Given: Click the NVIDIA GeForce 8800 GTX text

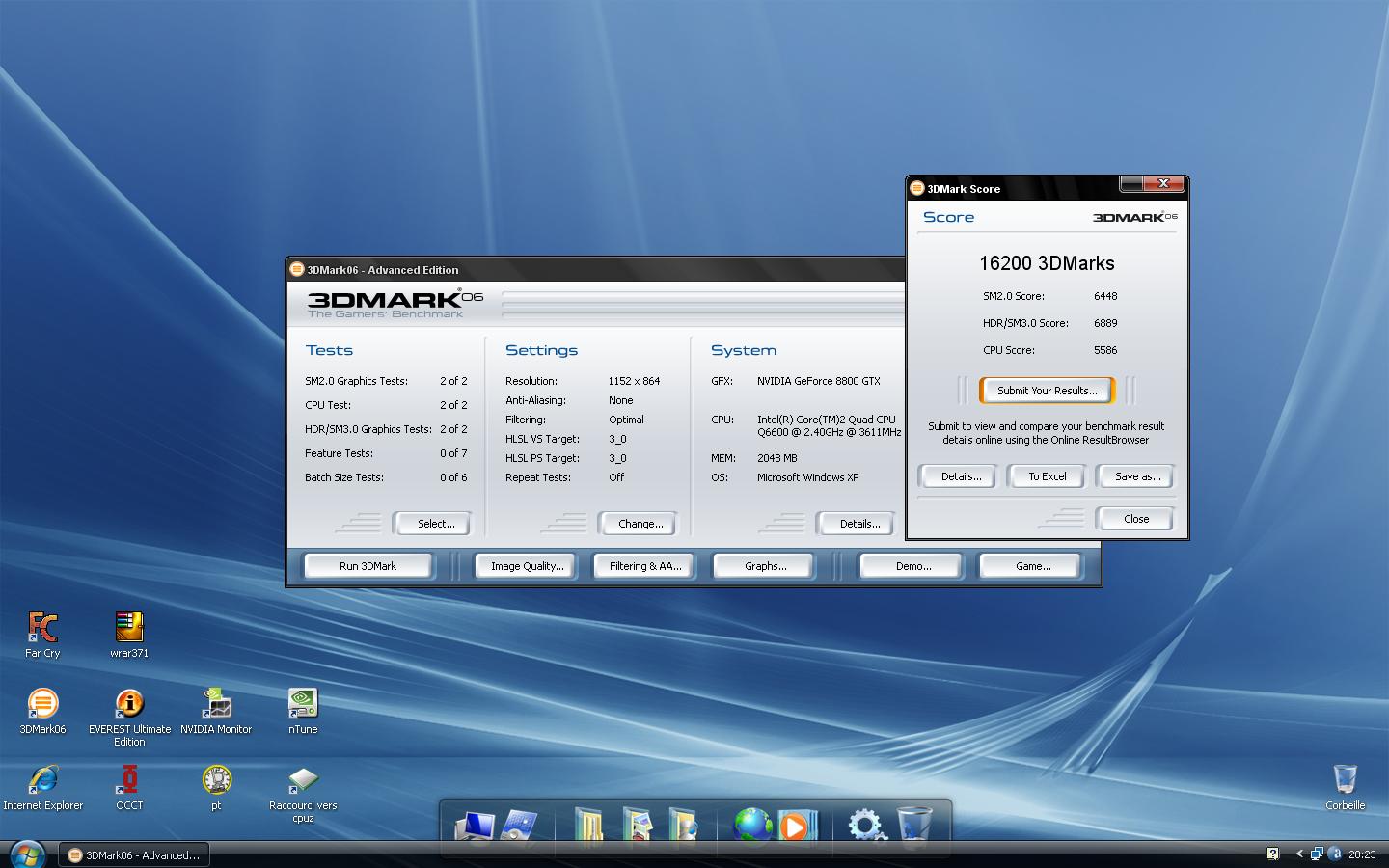Looking at the screenshot, I should tap(818, 381).
